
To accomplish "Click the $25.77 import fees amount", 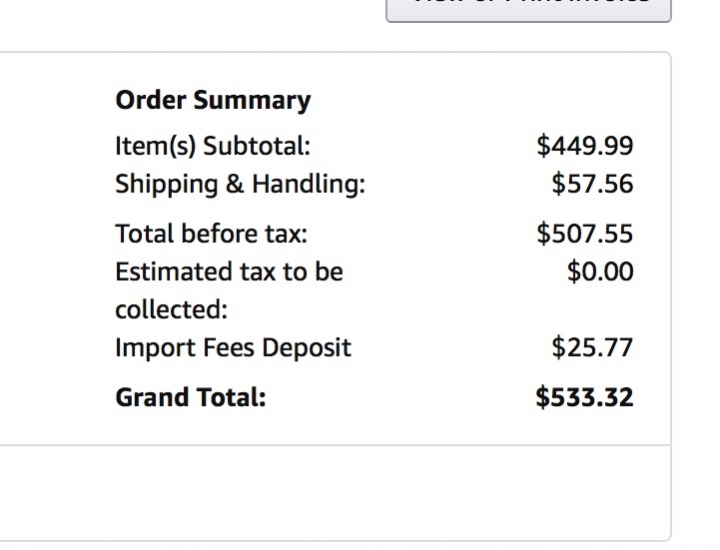I will tap(592, 348).
